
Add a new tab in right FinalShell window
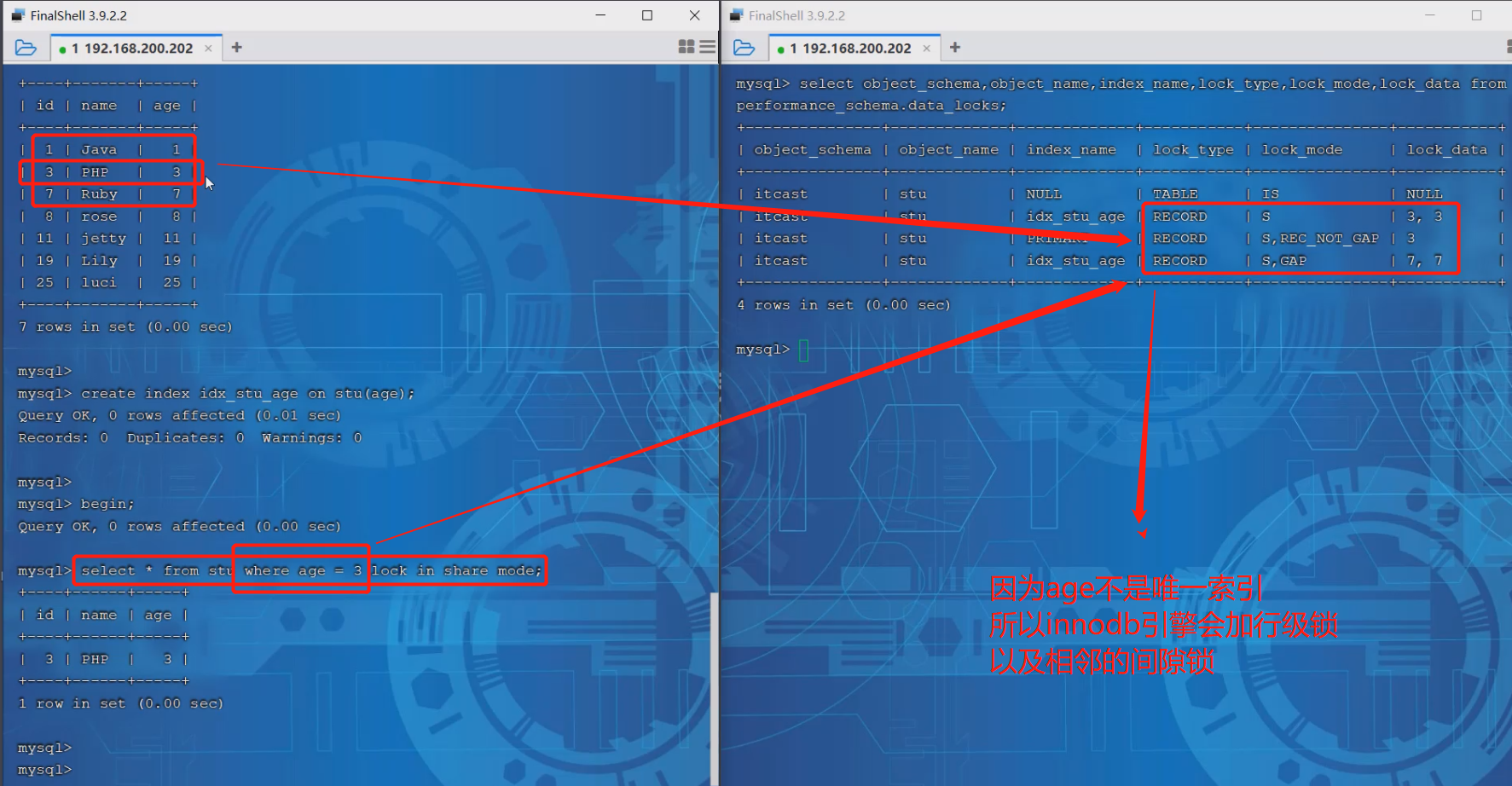click(955, 48)
